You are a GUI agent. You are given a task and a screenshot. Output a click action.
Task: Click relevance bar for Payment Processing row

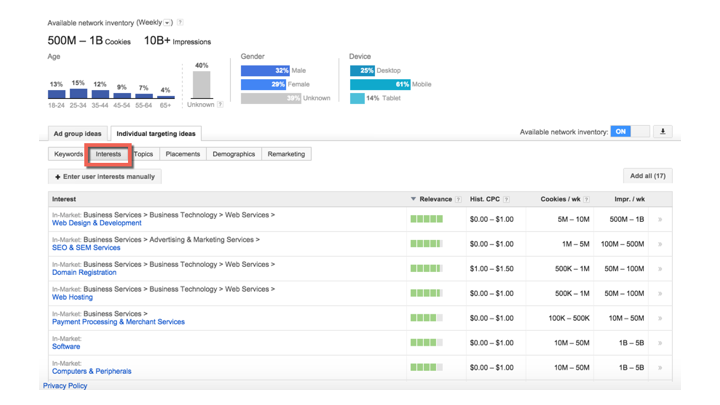point(427,318)
